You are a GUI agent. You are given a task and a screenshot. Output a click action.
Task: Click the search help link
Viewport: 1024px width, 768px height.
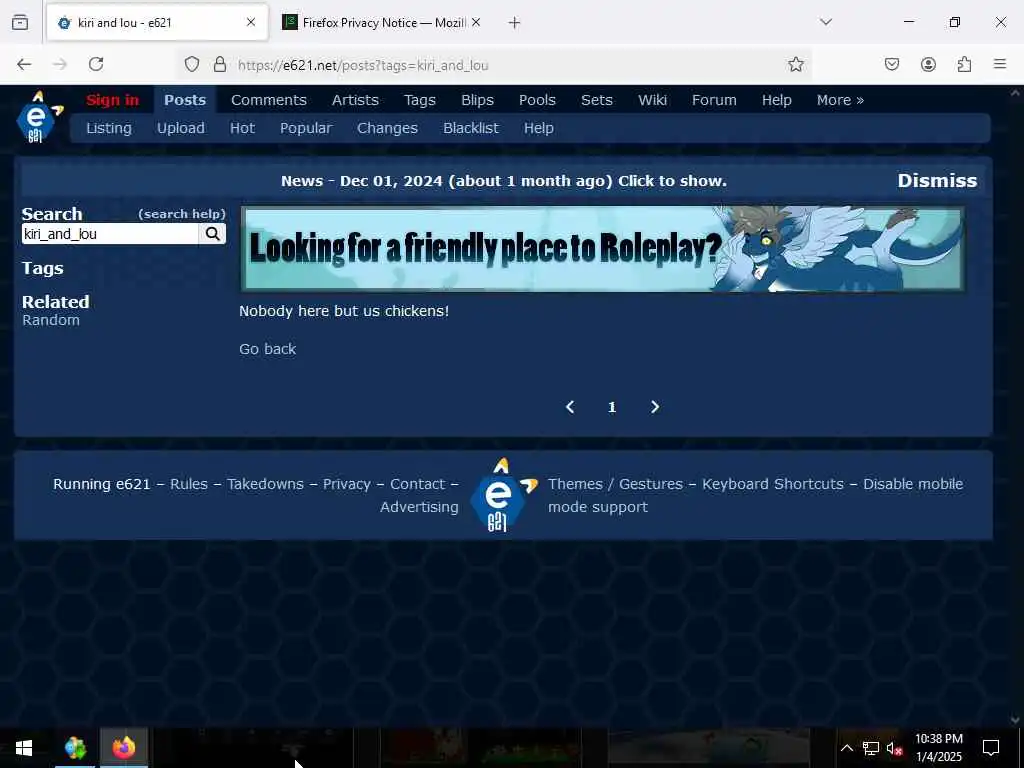182,214
